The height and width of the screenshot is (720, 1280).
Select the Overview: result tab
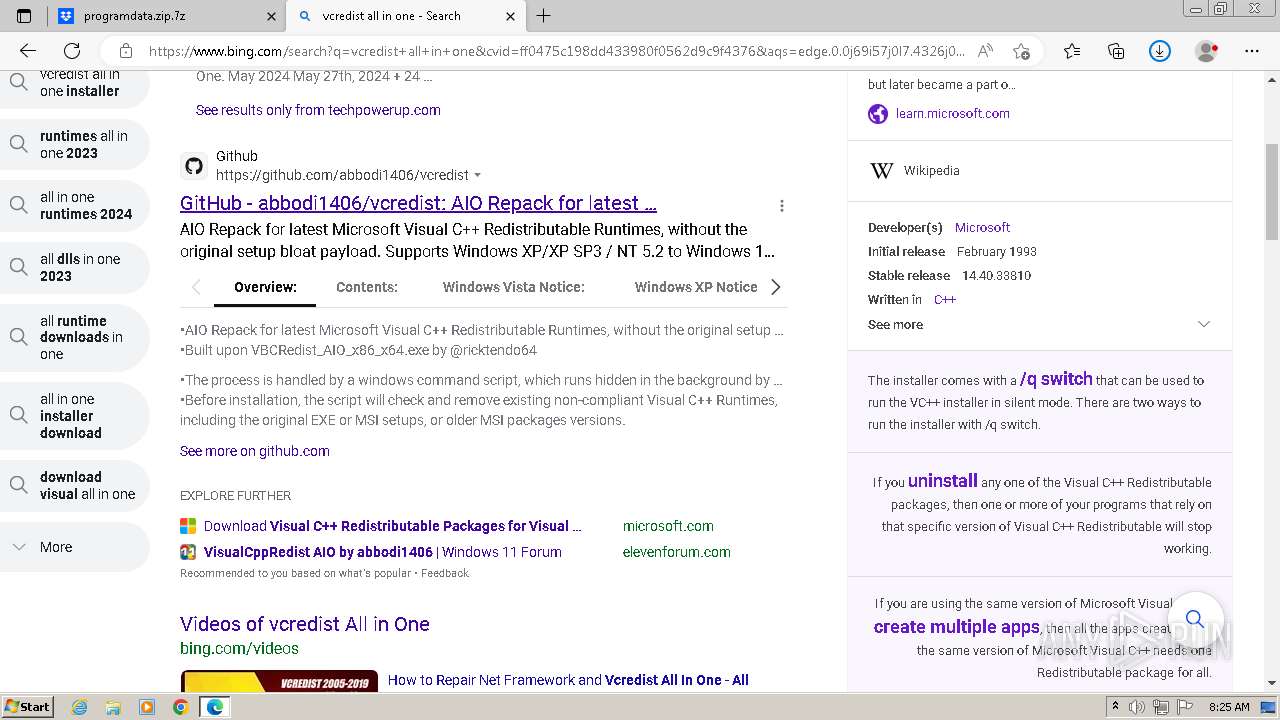(x=265, y=287)
